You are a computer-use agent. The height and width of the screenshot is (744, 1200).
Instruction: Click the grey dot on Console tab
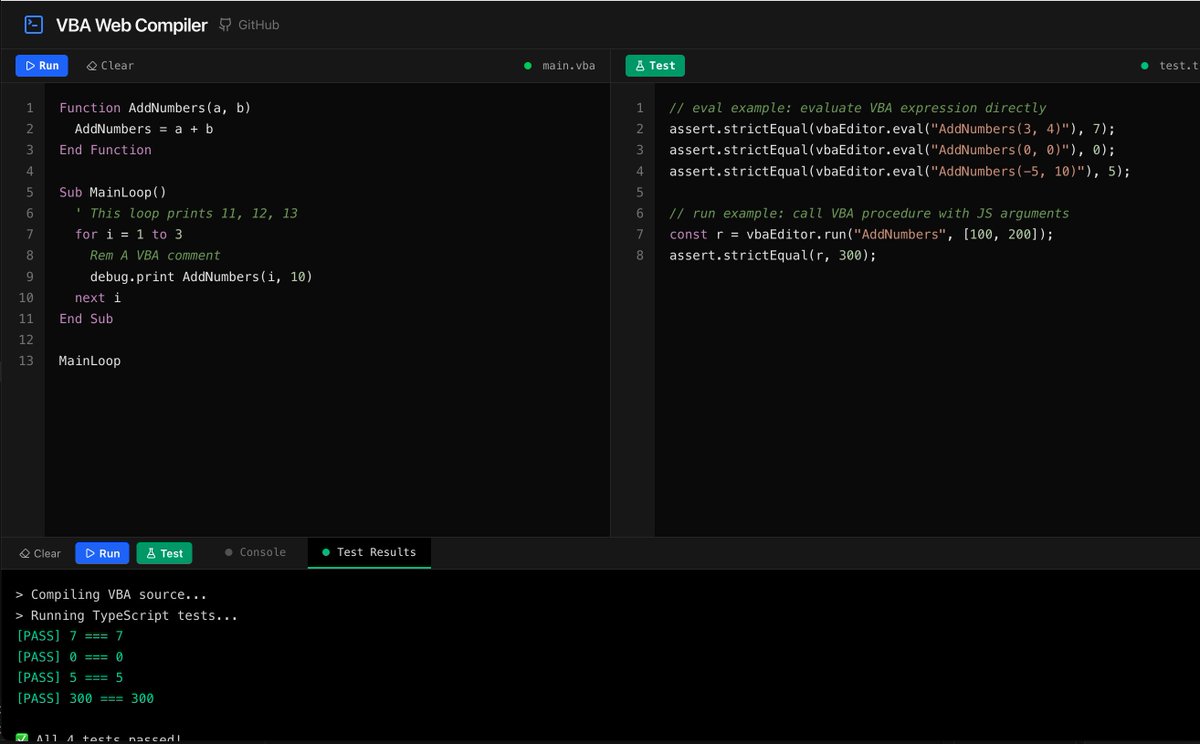coord(229,552)
